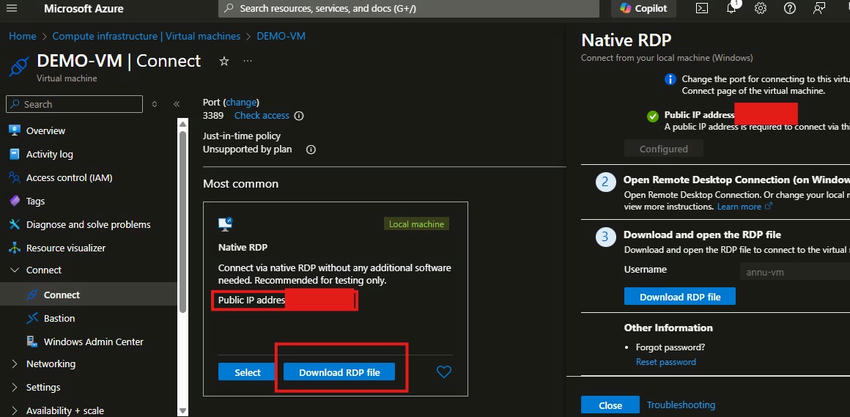Click the Native RDP card icon
The width and height of the screenshot is (850, 417).
(226, 224)
